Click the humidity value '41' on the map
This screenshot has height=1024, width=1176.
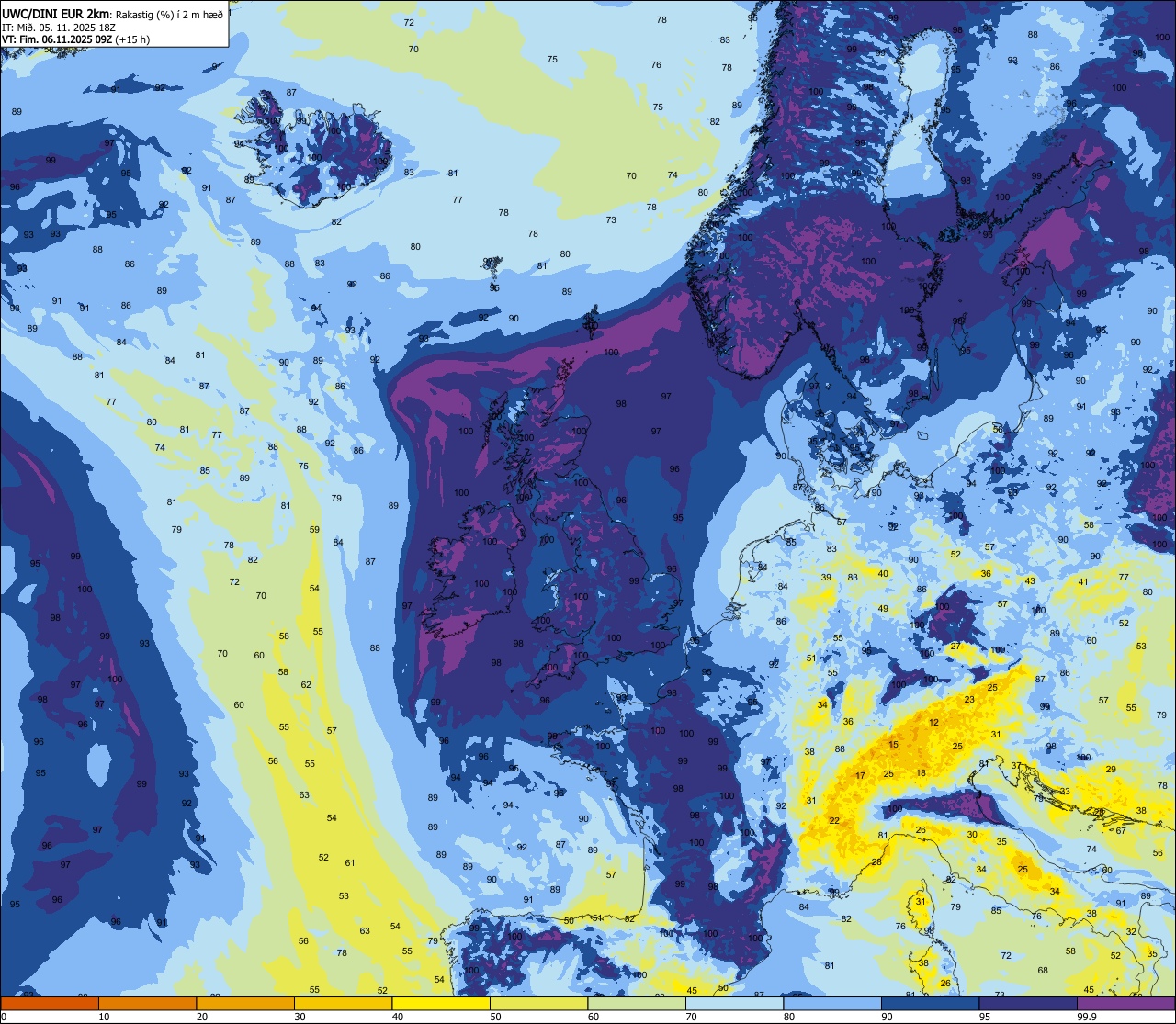click(x=1083, y=582)
